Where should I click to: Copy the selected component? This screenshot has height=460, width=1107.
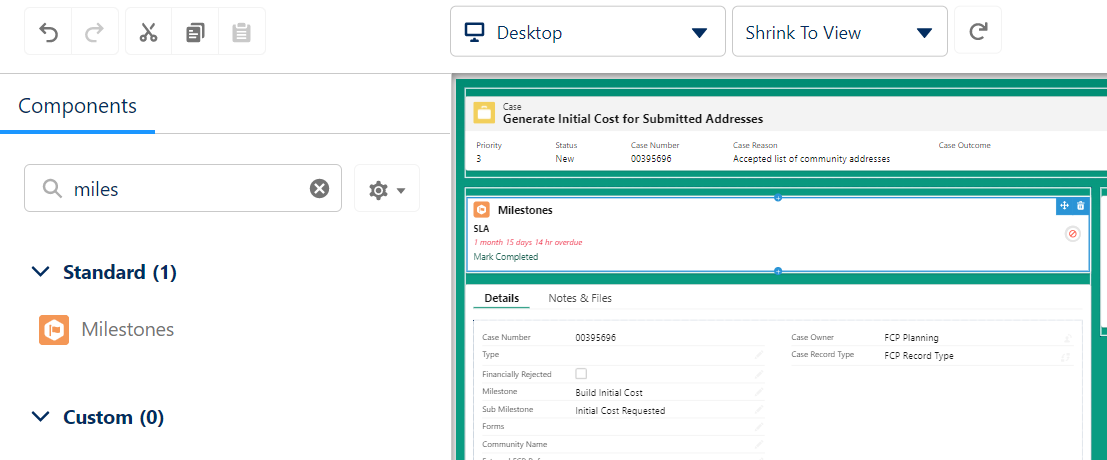pyautogui.click(x=196, y=32)
